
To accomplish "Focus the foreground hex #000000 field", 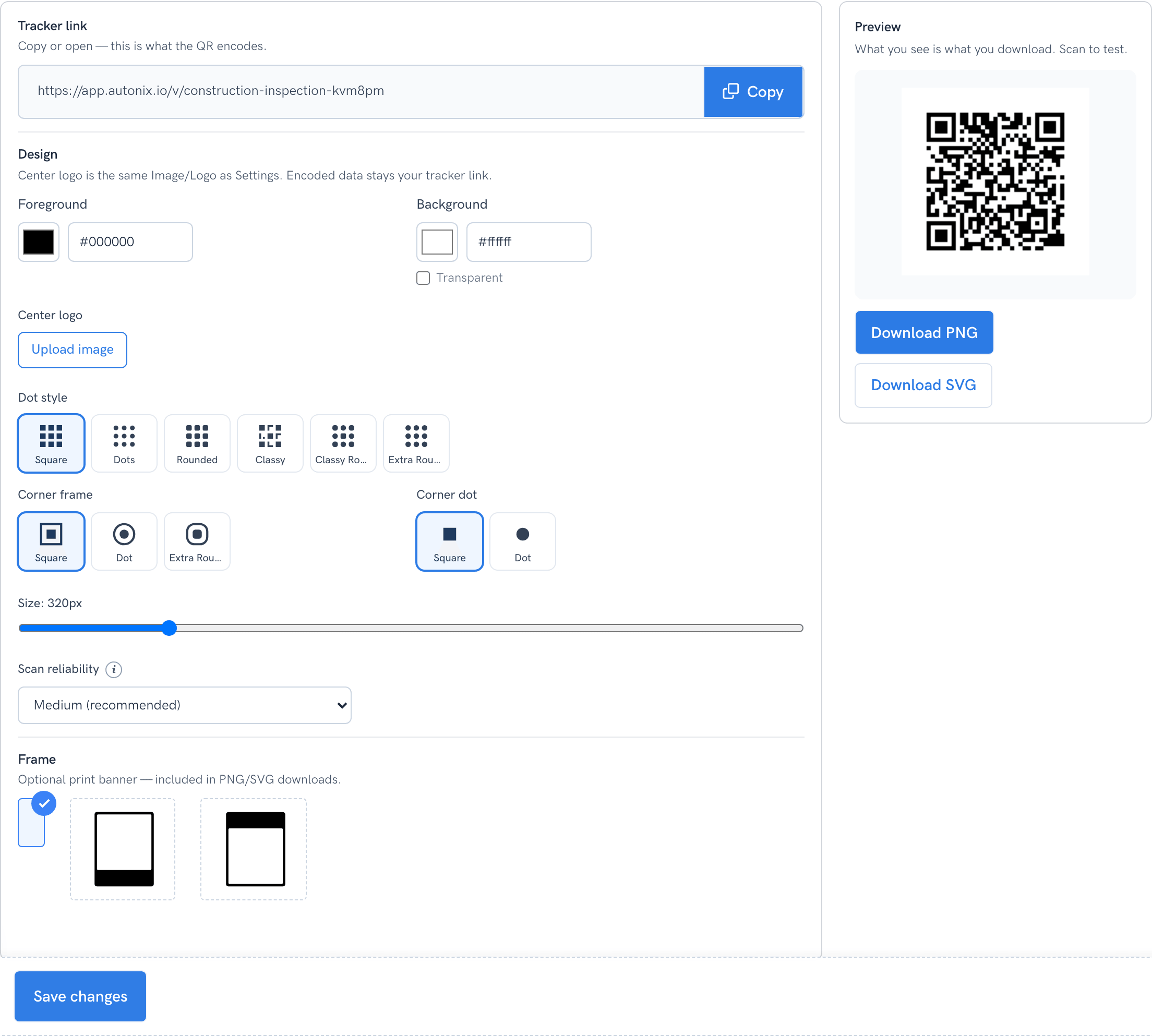I will (130, 242).
